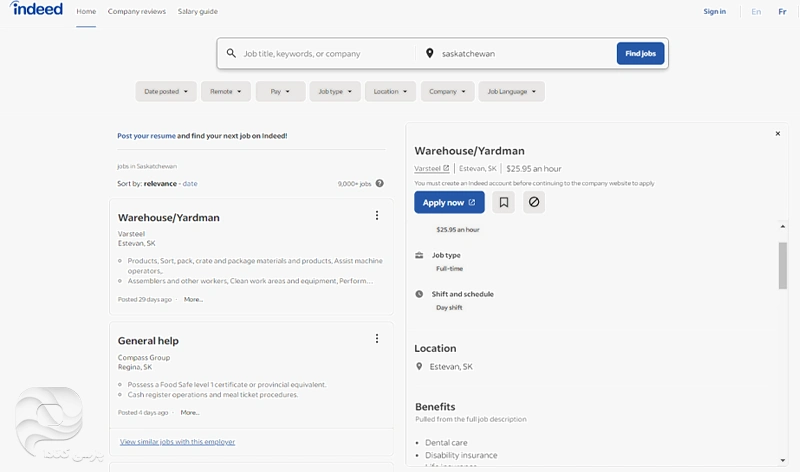The height and width of the screenshot is (472, 800).
Task: Open the Salary guide page
Action: [197, 12]
